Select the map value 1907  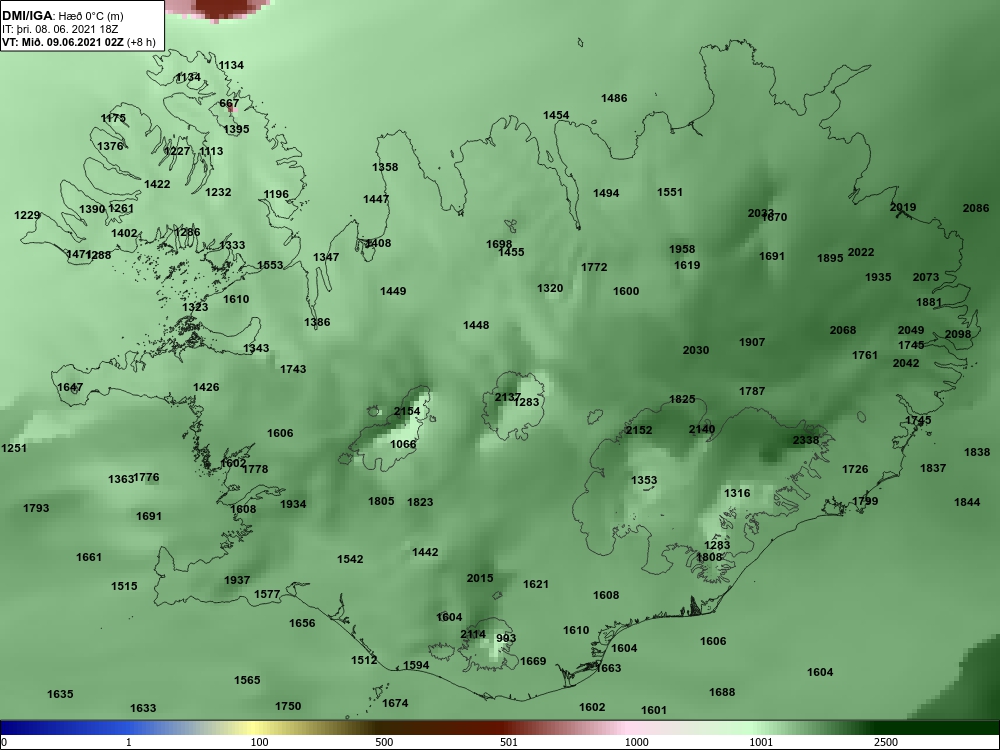point(752,342)
